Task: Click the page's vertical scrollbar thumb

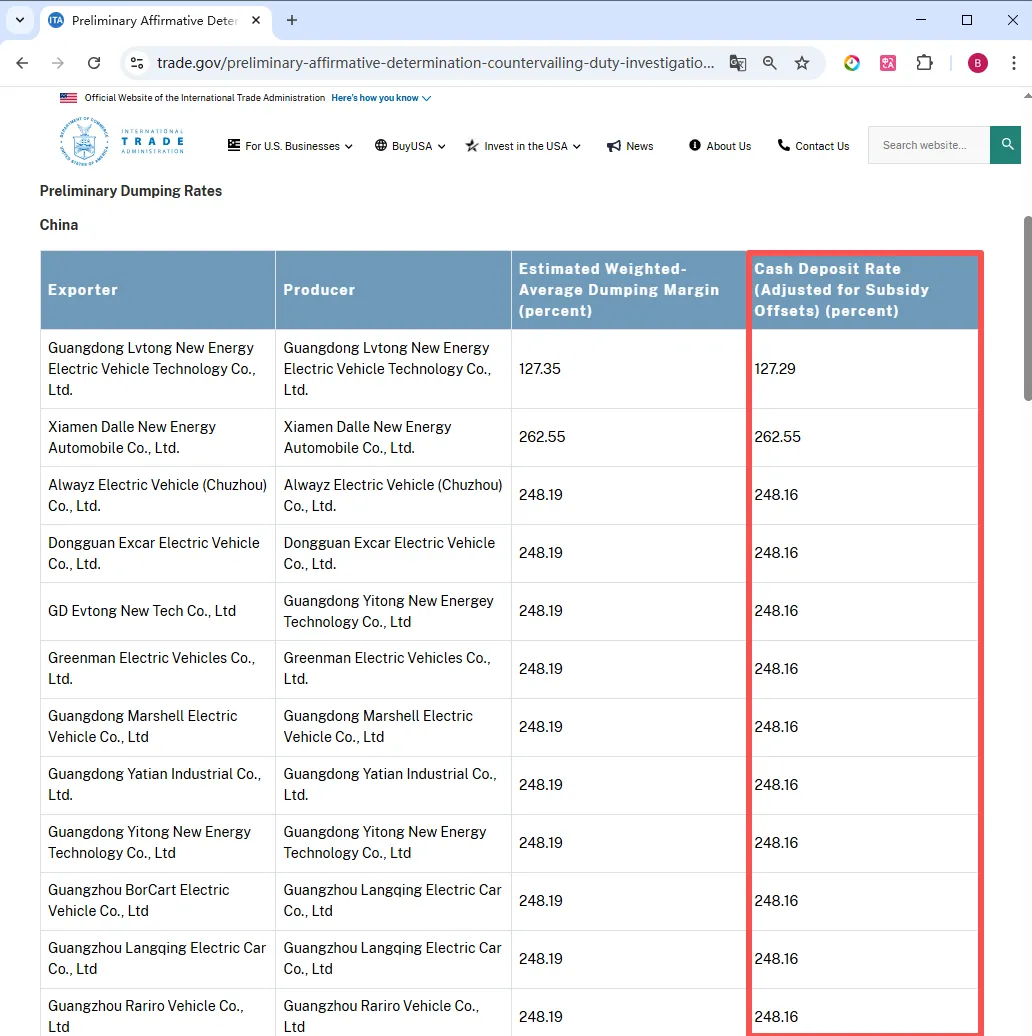Action: 1026,308
